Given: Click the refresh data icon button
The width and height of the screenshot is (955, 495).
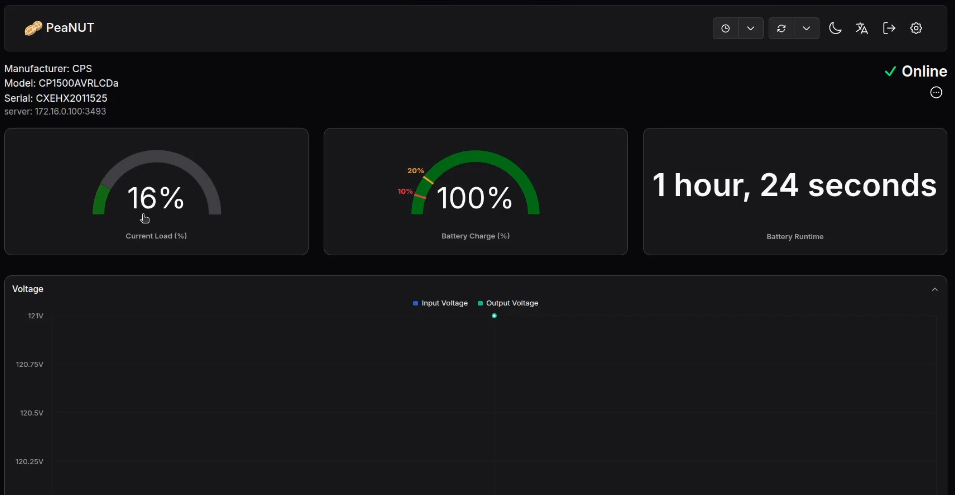Looking at the screenshot, I should (x=782, y=28).
